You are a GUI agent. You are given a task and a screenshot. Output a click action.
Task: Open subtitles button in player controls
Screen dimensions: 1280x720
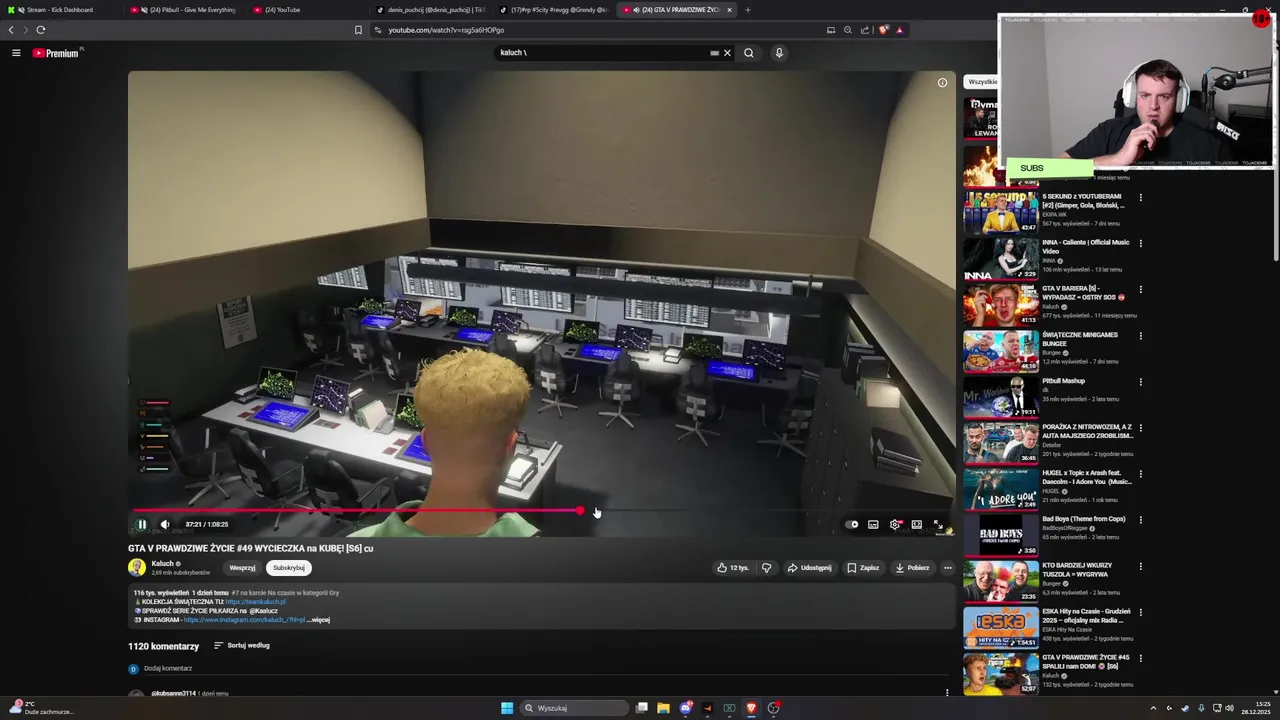(x=873, y=524)
